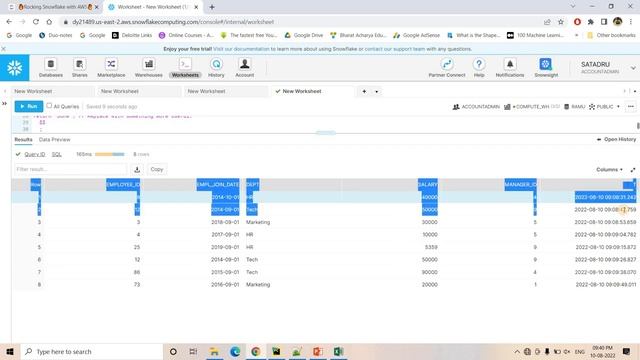The width and height of the screenshot is (640, 360).
Task: Add a new worksheet with plus button
Action: 364,91
